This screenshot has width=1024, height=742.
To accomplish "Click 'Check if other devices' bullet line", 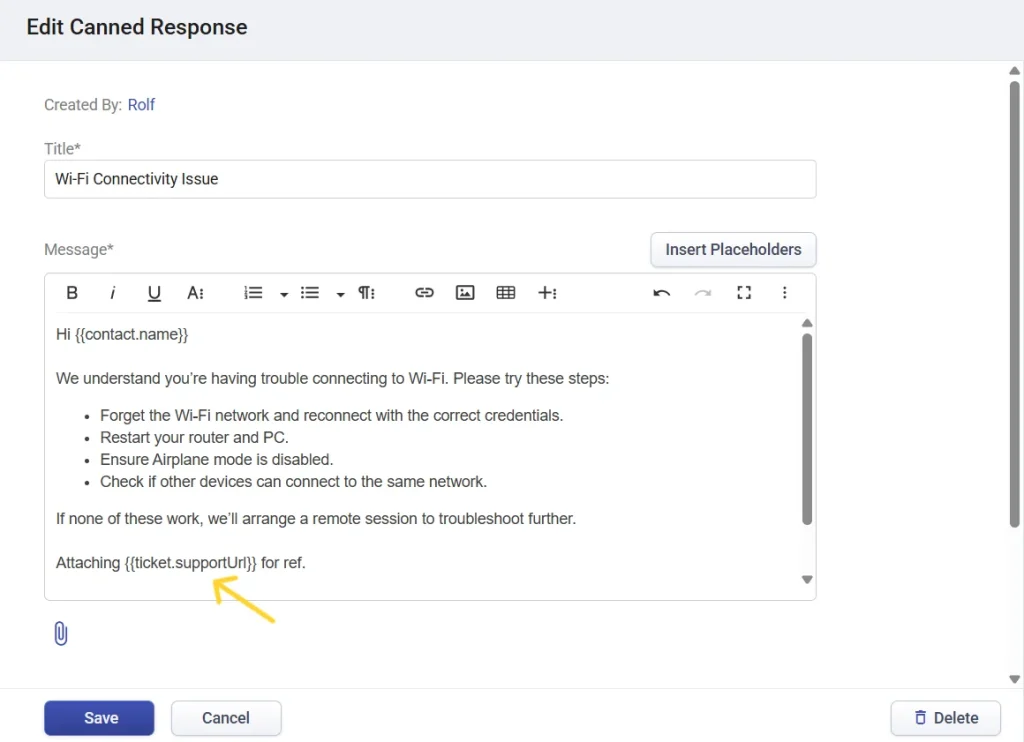I will pos(293,482).
